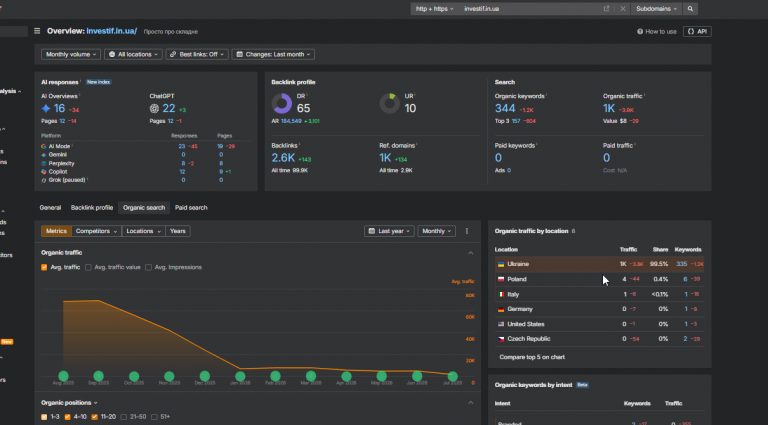Click the Jan 2026 chart marker
Image resolution: width=768 pixels, height=425 pixels.
tap(240, 376)
